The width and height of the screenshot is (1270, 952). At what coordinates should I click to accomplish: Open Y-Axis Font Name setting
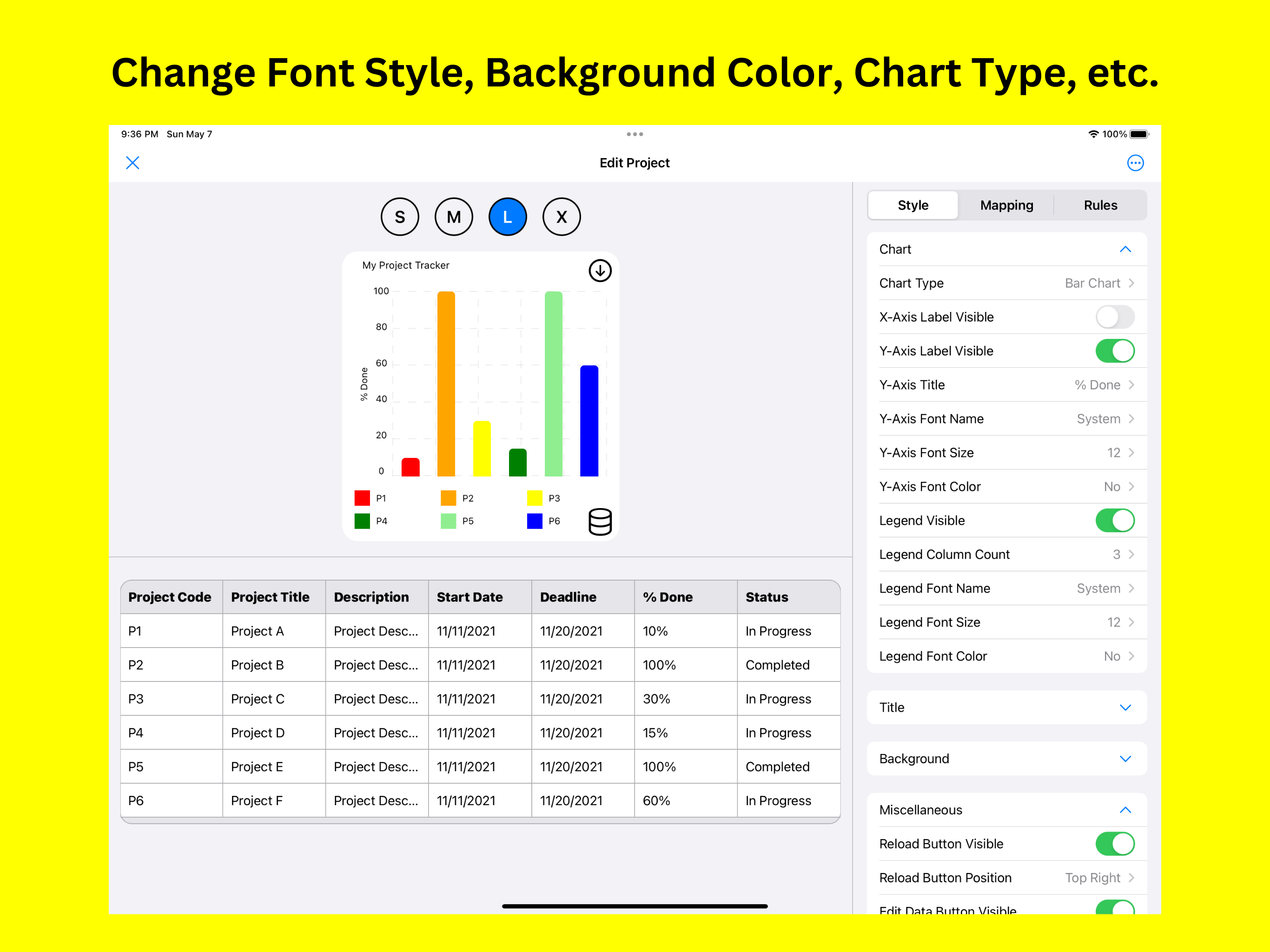1007,418
